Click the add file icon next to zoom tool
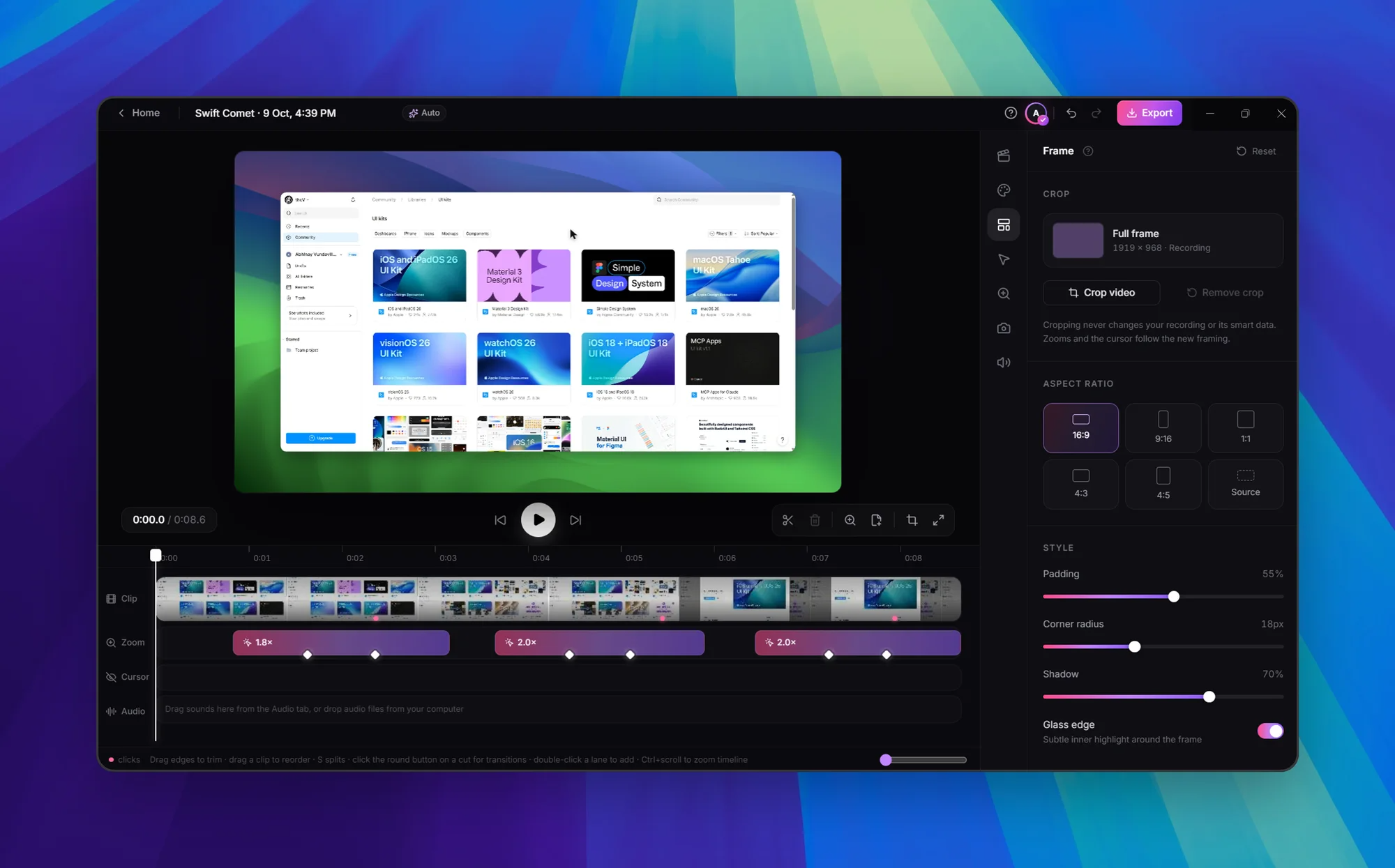1395x868 pixels. click(x=877, y=520)
